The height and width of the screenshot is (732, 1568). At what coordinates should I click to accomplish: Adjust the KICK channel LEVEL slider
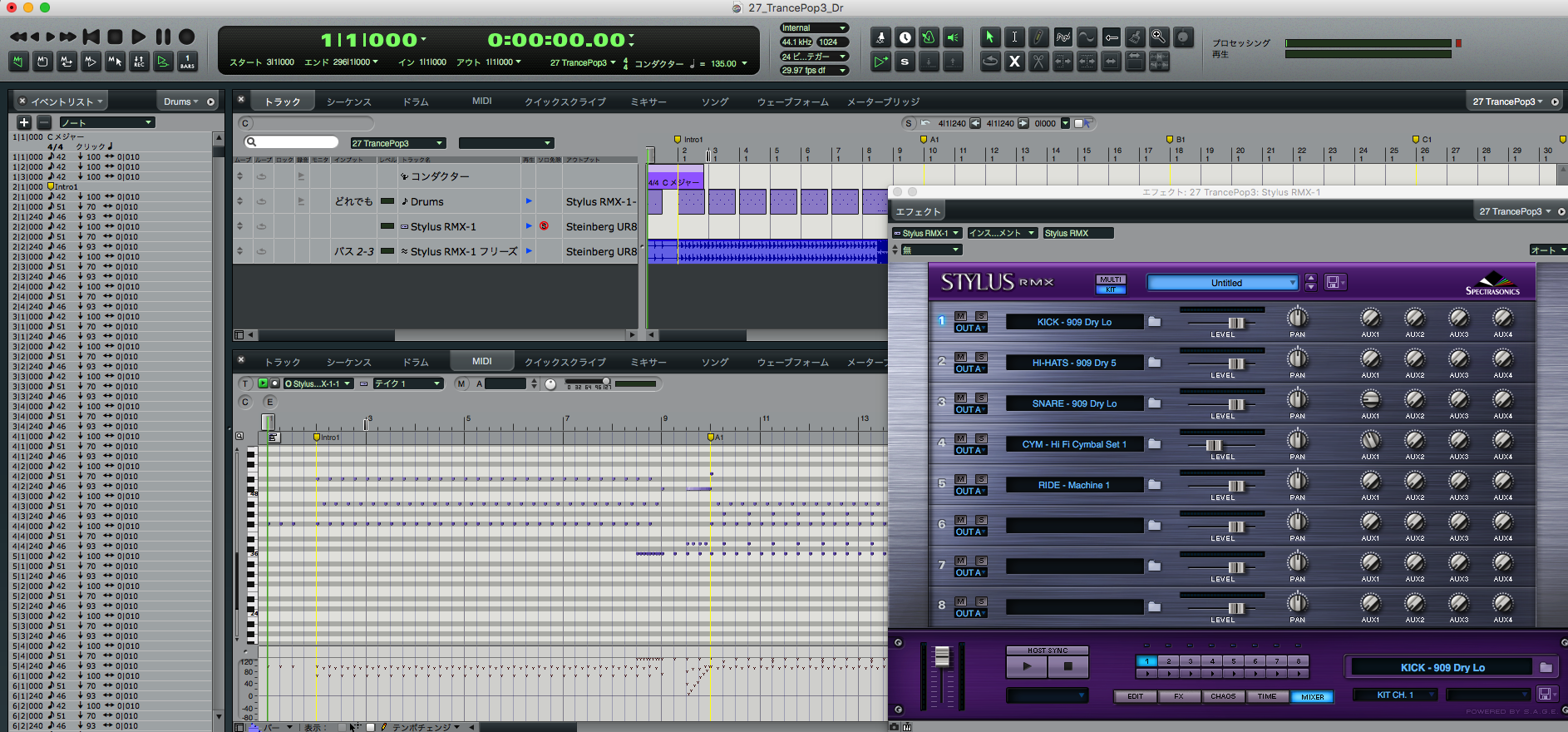[x=1235, y=323]
